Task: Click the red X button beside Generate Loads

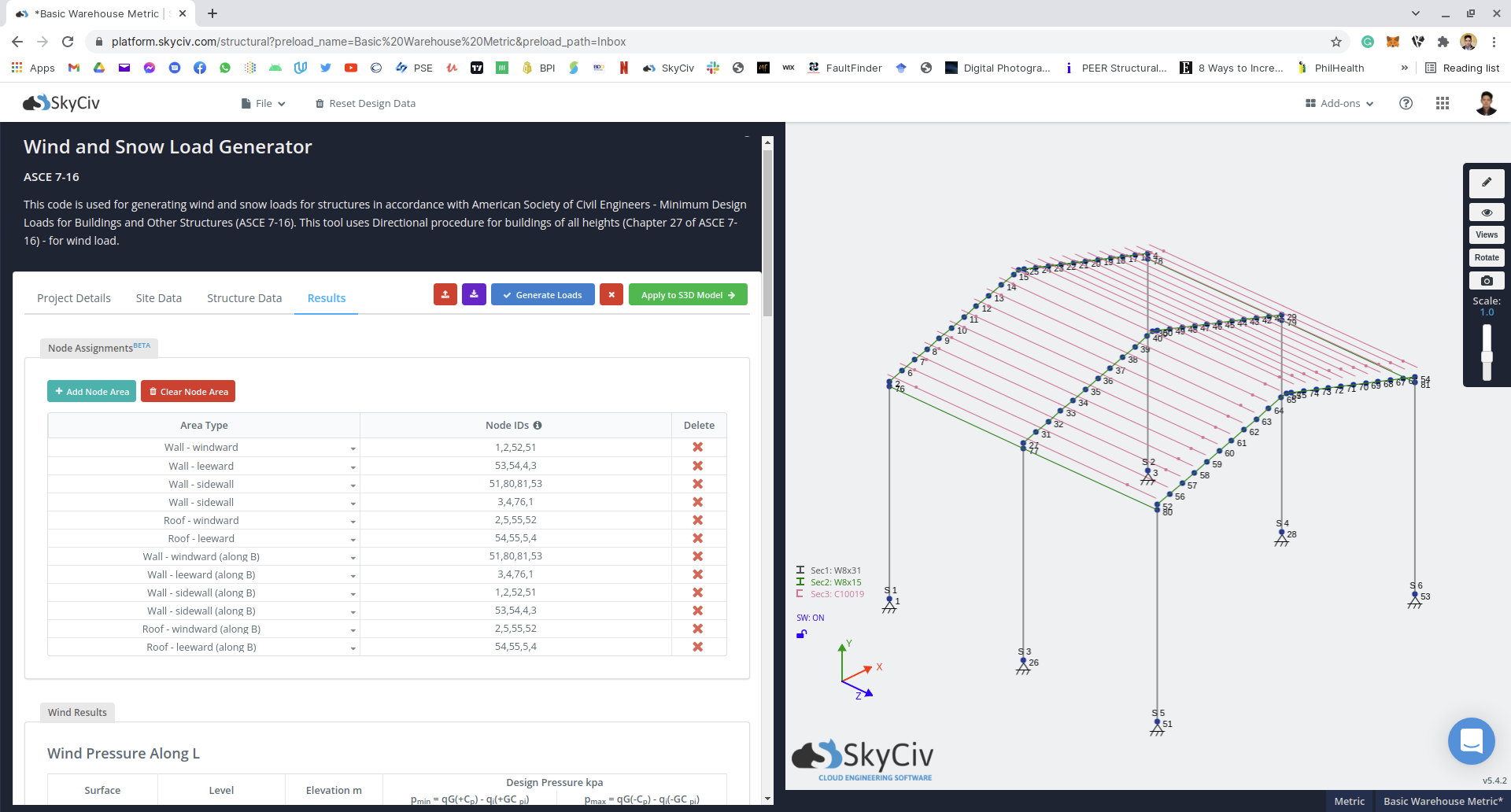Action: coord(611,295)
